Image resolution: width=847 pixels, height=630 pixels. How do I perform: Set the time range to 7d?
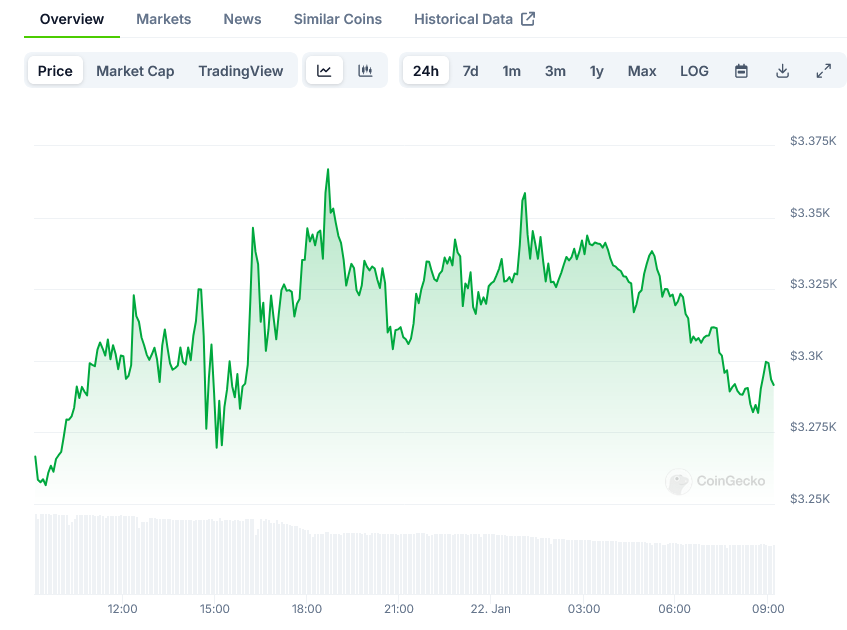470,71
